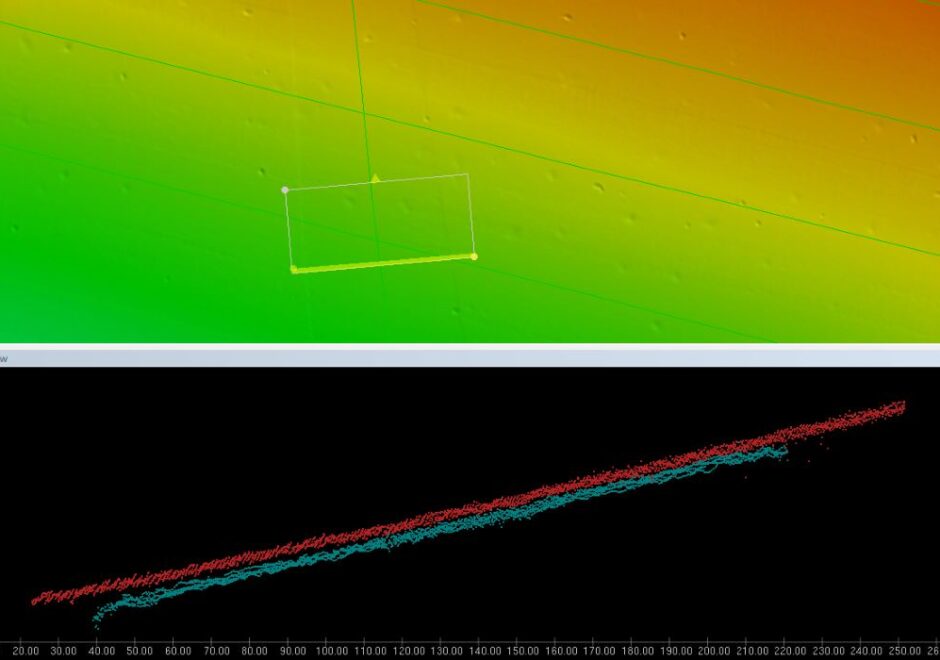The width and height of the screenshot is (940, 660).
Task: Select the triangle direction marker on the profile box
Action: [375, 177]
